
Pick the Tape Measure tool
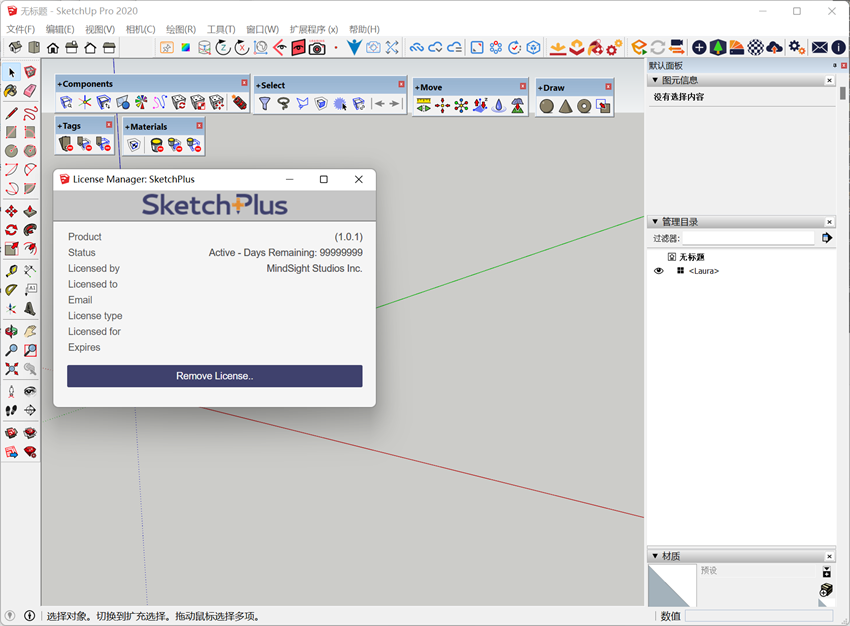pos(11,270)
